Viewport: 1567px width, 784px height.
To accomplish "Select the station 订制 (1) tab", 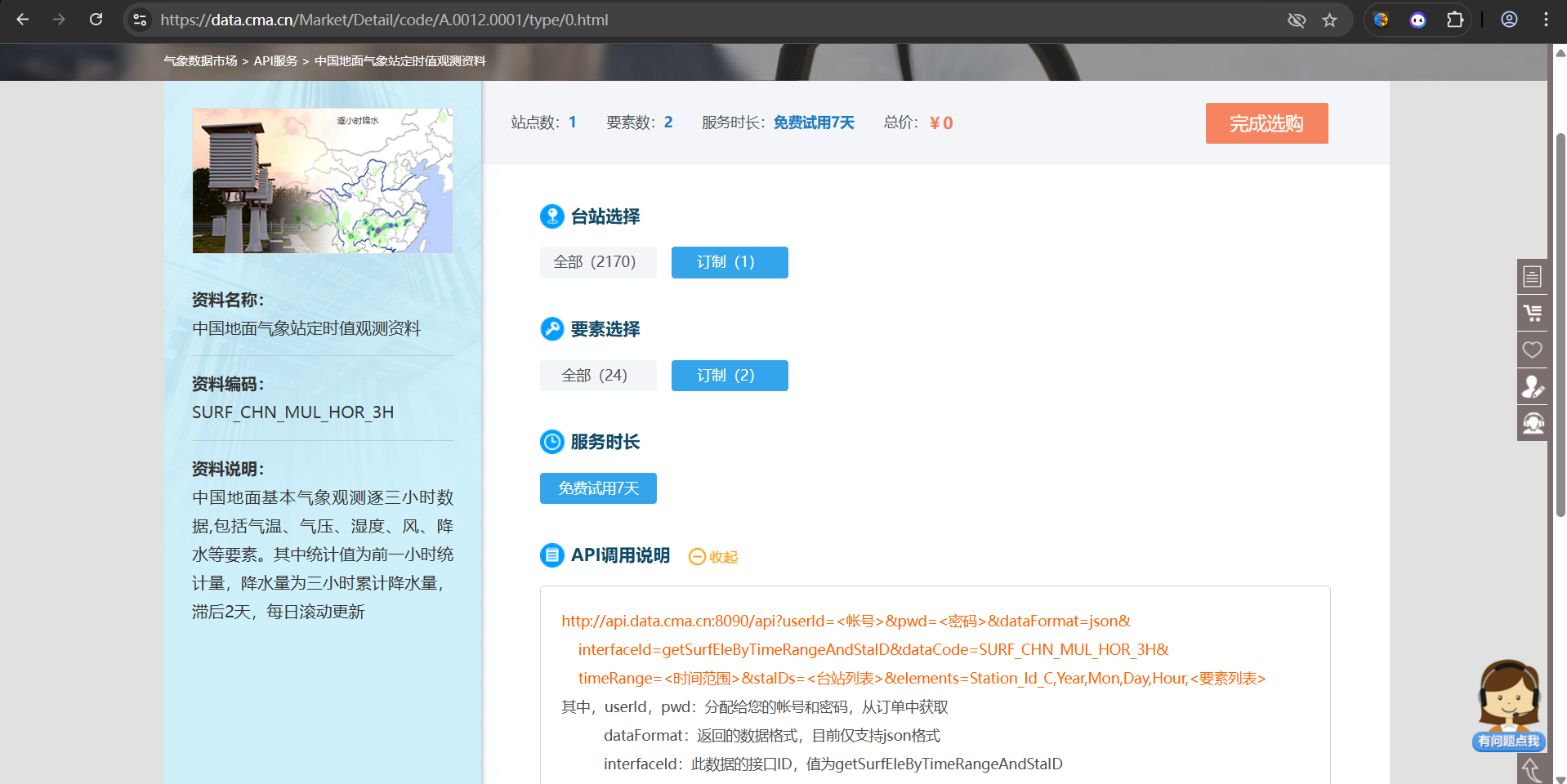I will (x=730, y=262).
